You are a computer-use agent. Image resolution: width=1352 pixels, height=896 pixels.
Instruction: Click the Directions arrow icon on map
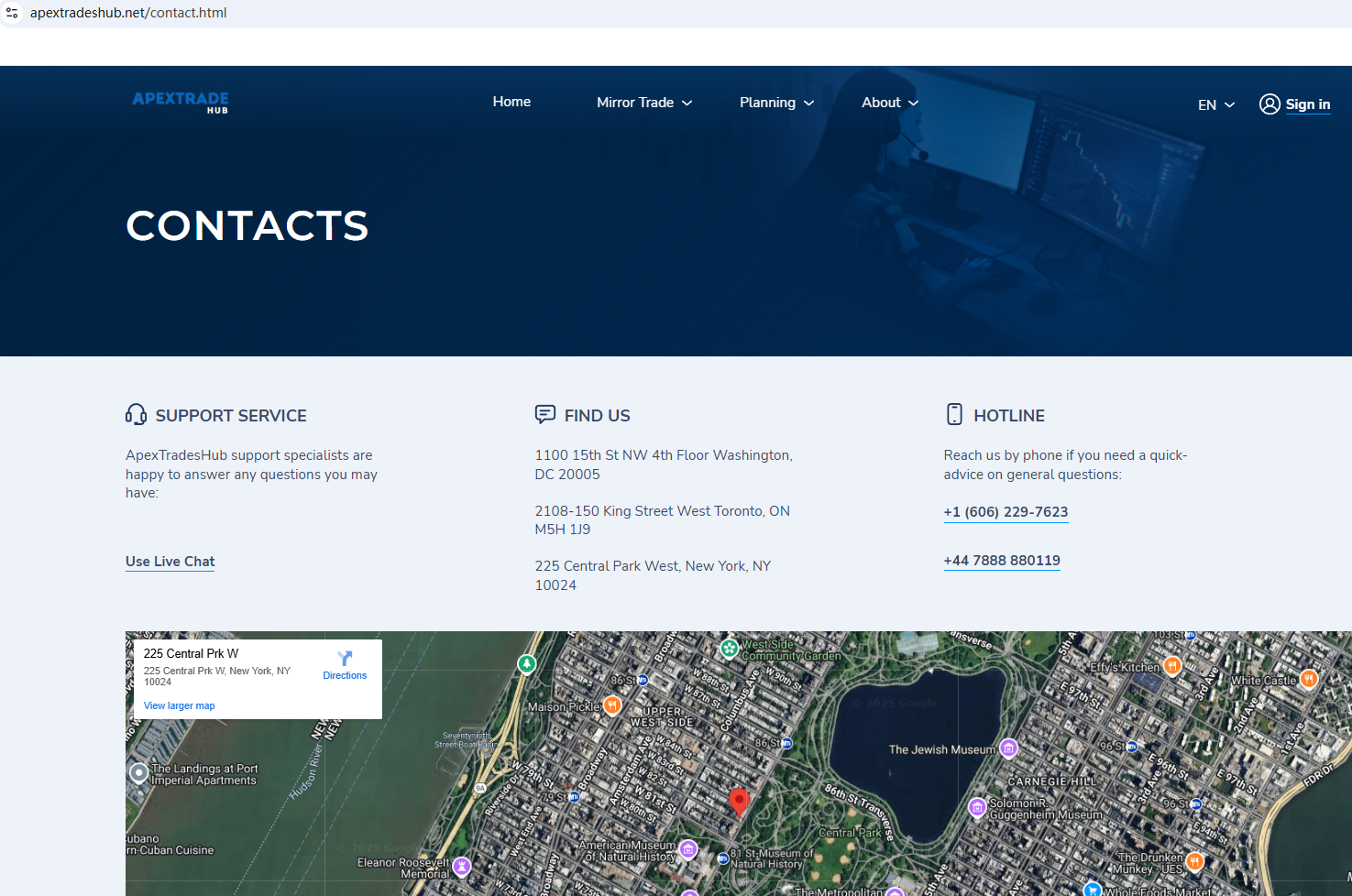click(x=345, y=659)
